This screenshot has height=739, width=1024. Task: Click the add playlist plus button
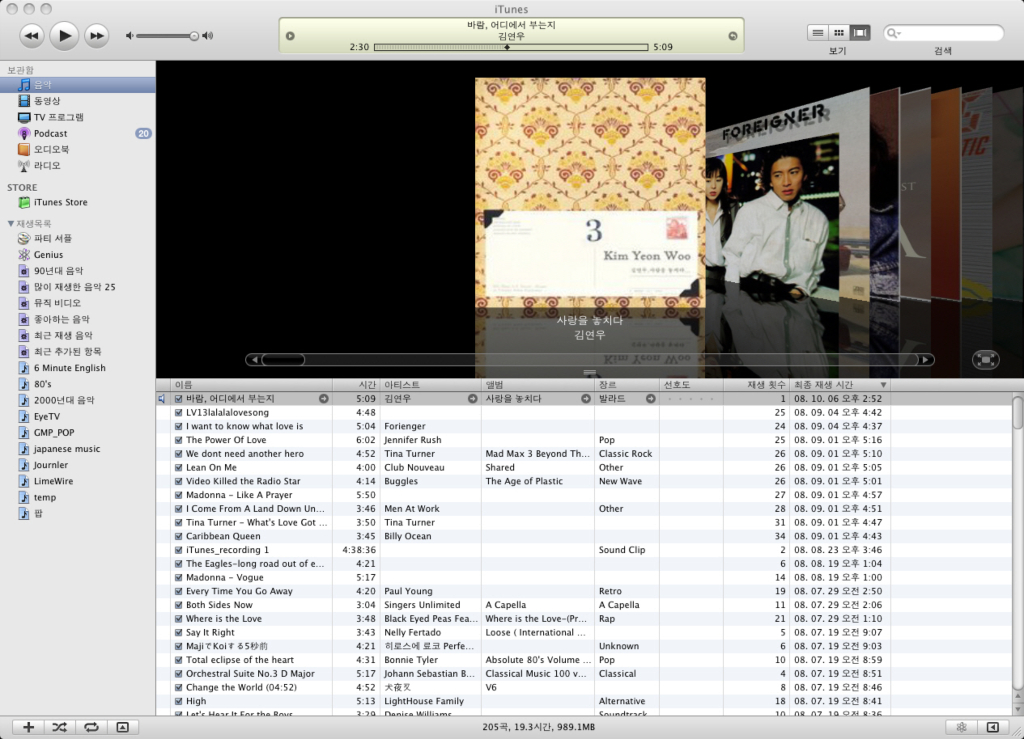29,727
